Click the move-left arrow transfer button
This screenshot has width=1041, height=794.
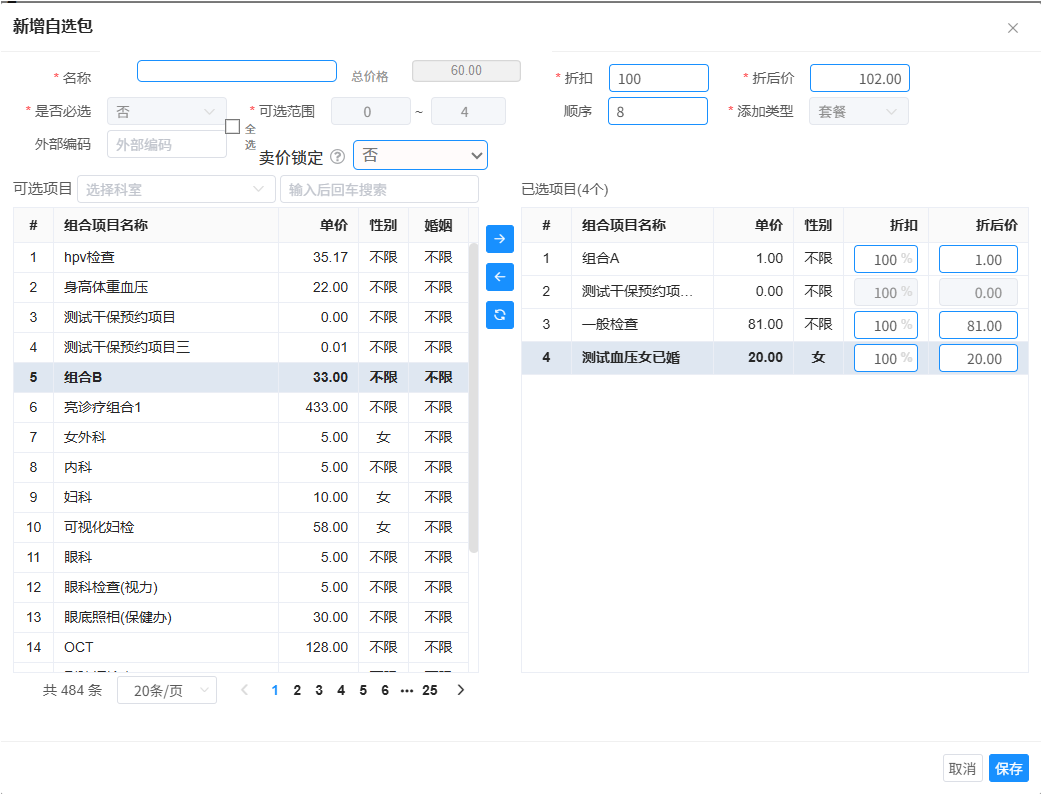point(499,277)
